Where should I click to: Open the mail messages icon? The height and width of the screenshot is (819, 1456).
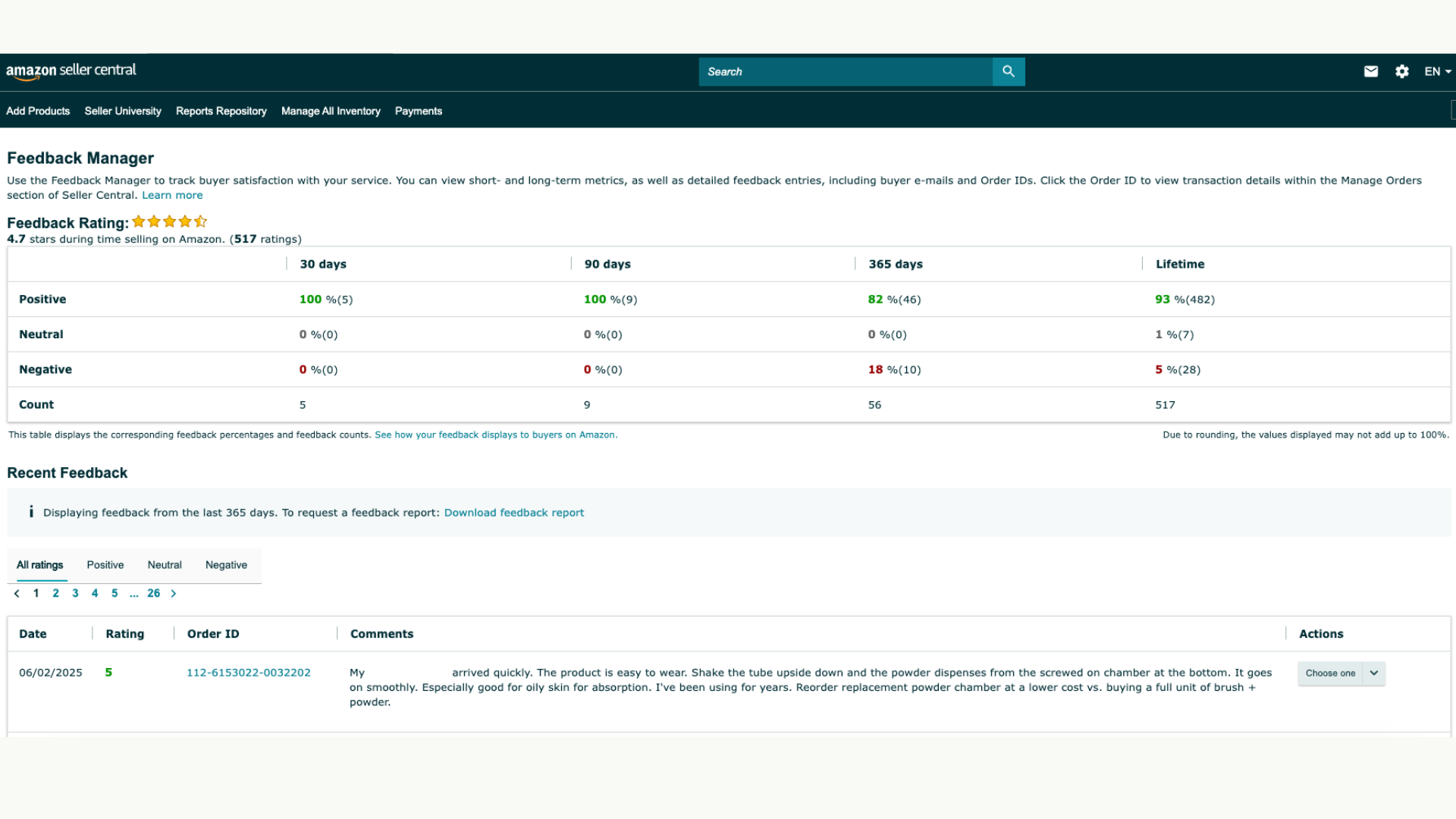pos(1371,71)
